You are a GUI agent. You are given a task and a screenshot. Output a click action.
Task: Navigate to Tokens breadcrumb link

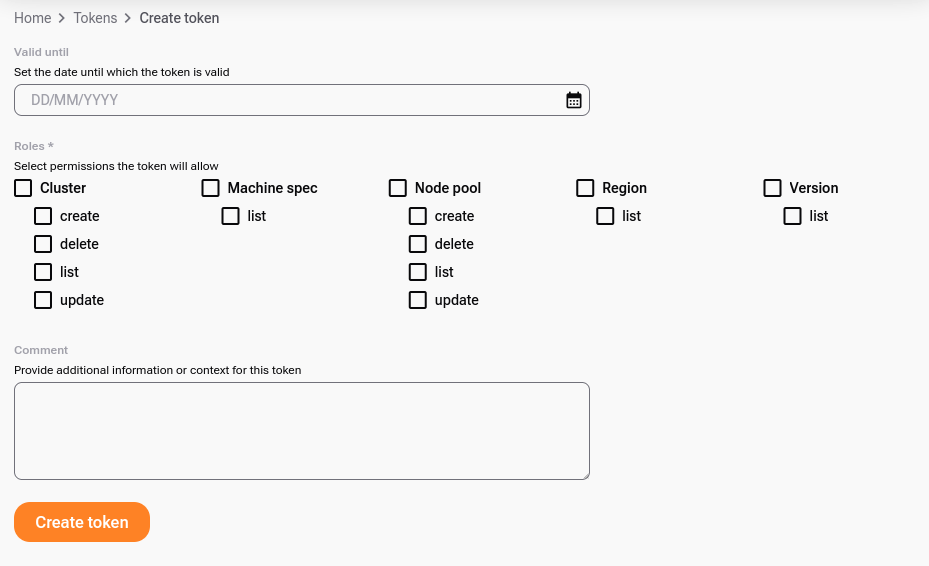click(x=95, y=18)
